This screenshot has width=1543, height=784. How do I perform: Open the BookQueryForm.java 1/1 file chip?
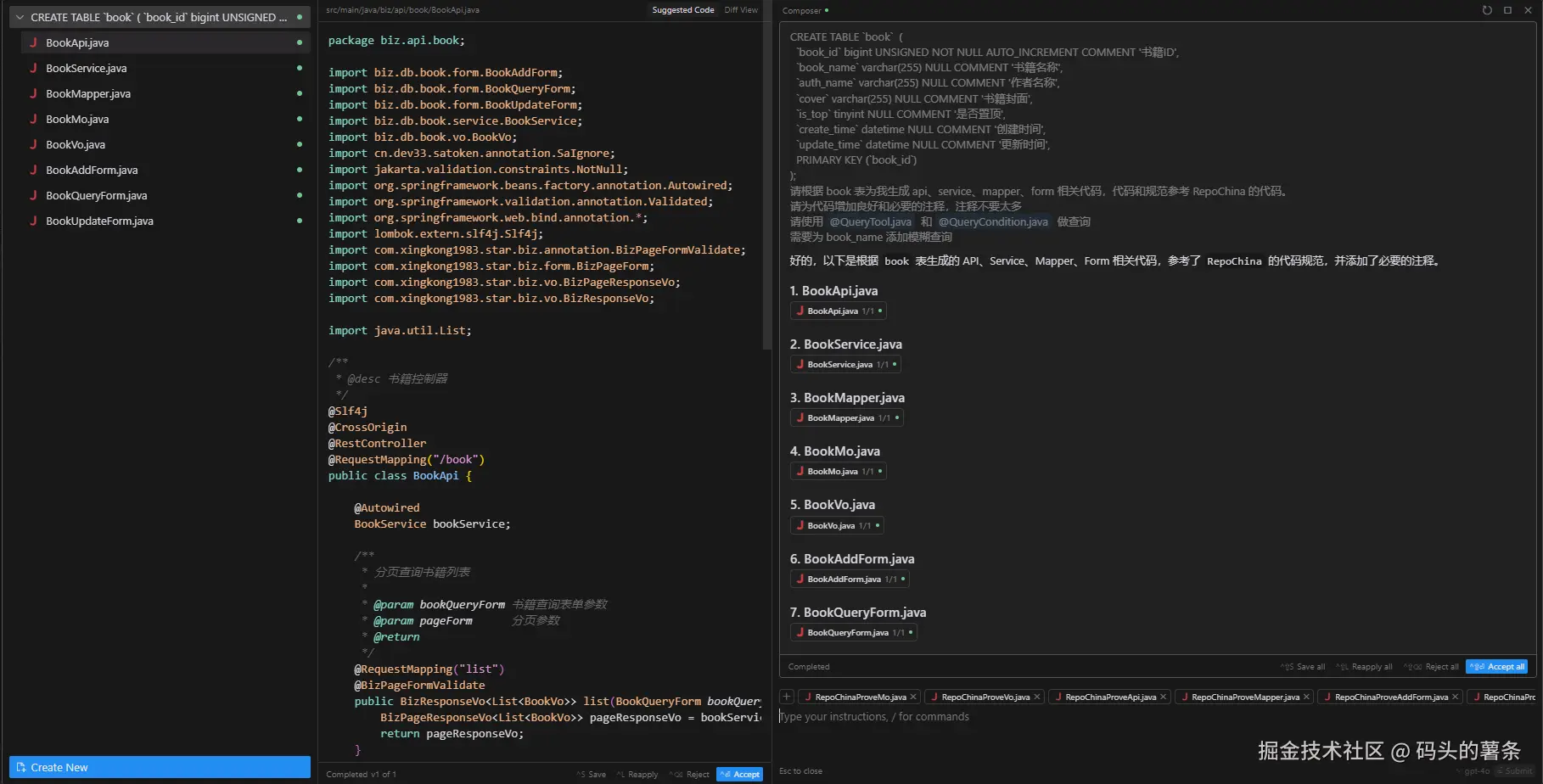[x=854, y=633]
